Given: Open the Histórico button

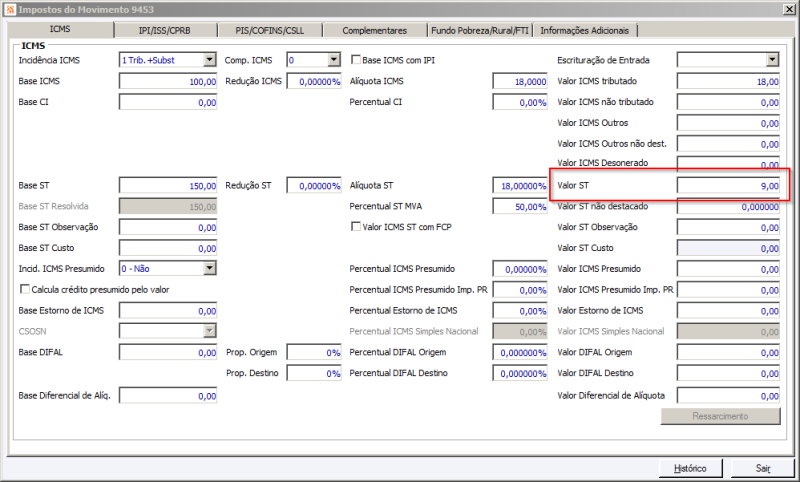Looking at the screenshot, I should (x=690, y=468).
